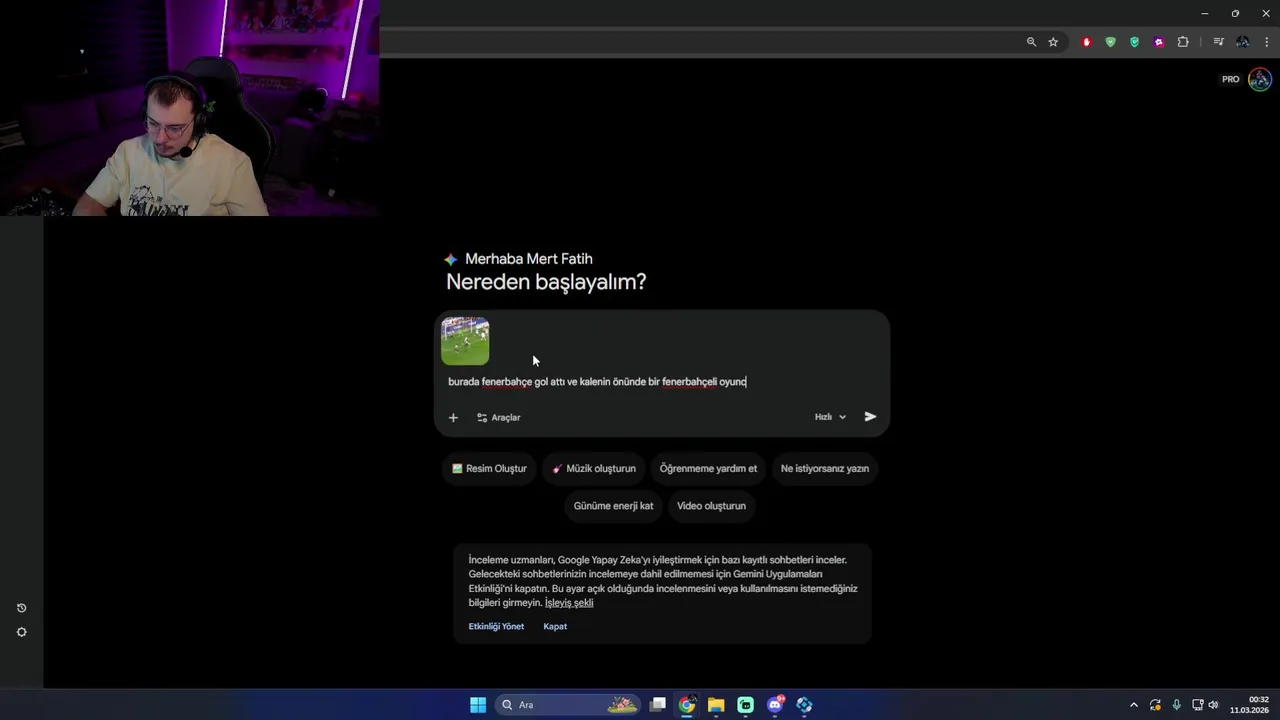Open the Araçlar tools menu
The image size is (1280, 720).
pyautogui.click(x=498, y=417)
